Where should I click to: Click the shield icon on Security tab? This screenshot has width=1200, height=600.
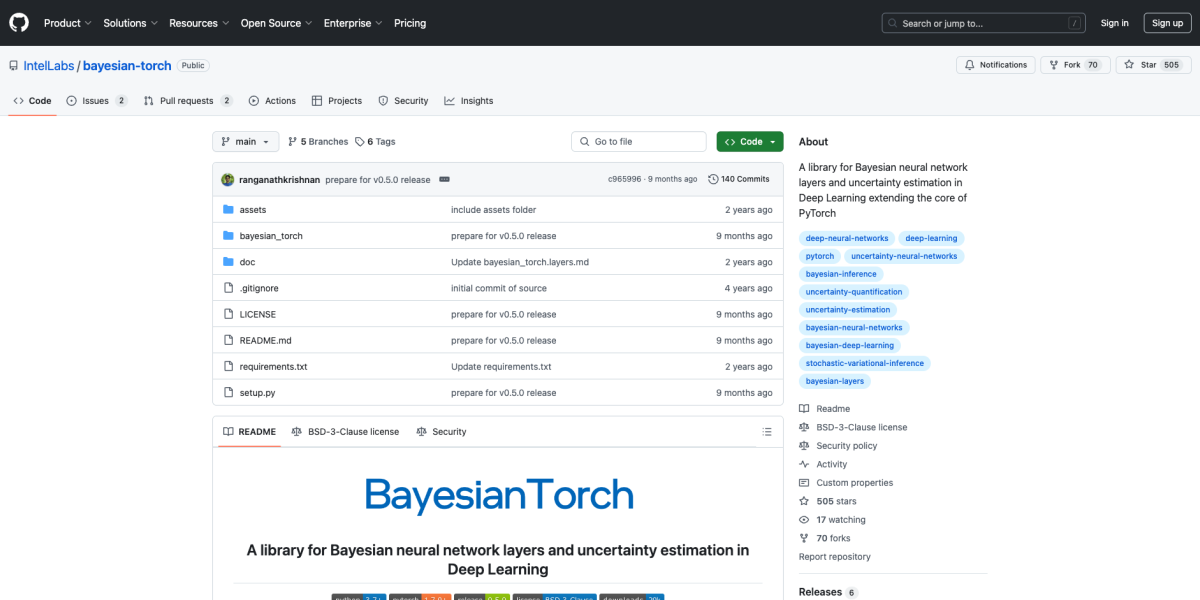pyautogui.click(x=382, y=100)
